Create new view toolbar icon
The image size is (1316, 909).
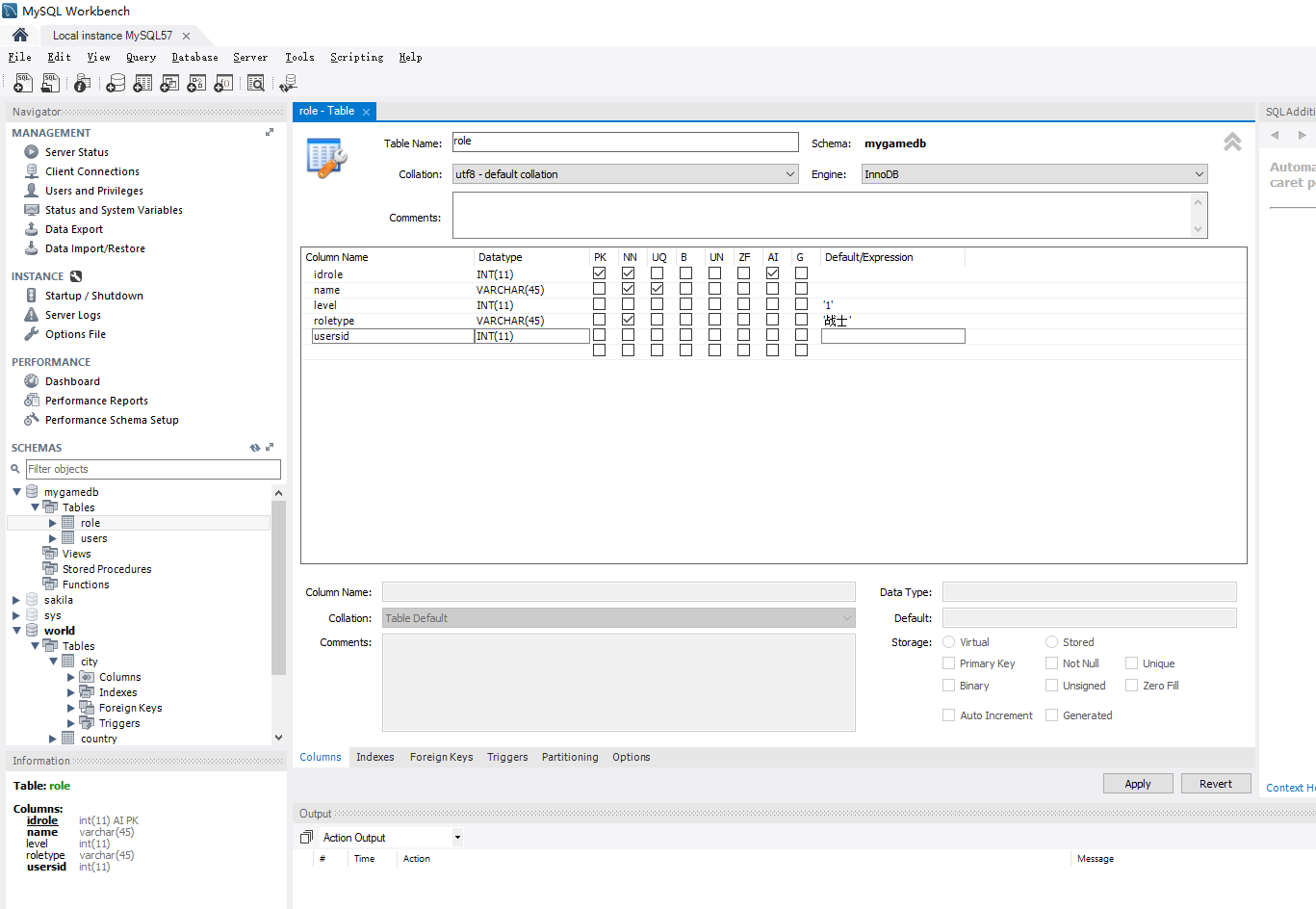(169, 84)
